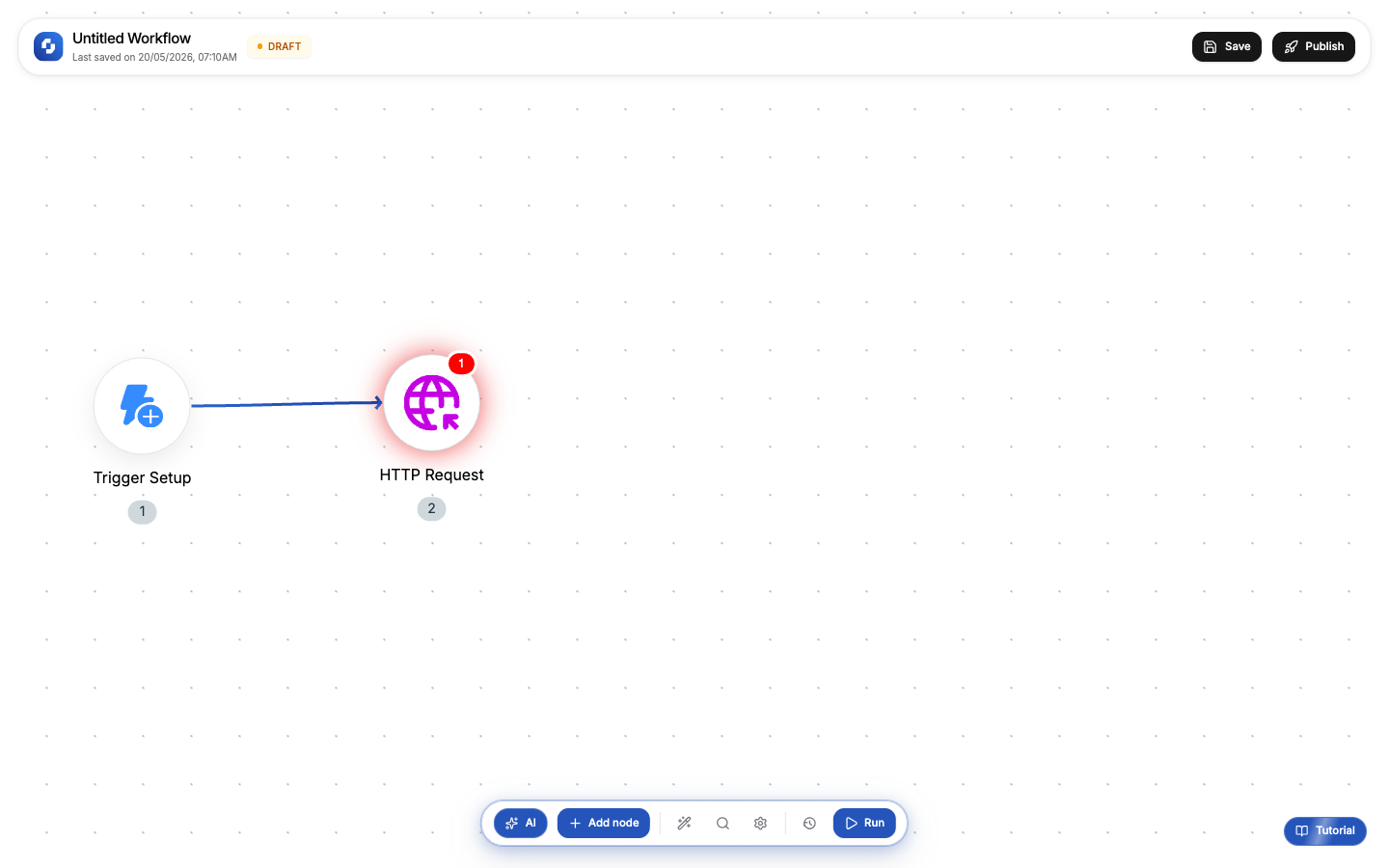Click the DRAFT status badge

pos(280,46)
